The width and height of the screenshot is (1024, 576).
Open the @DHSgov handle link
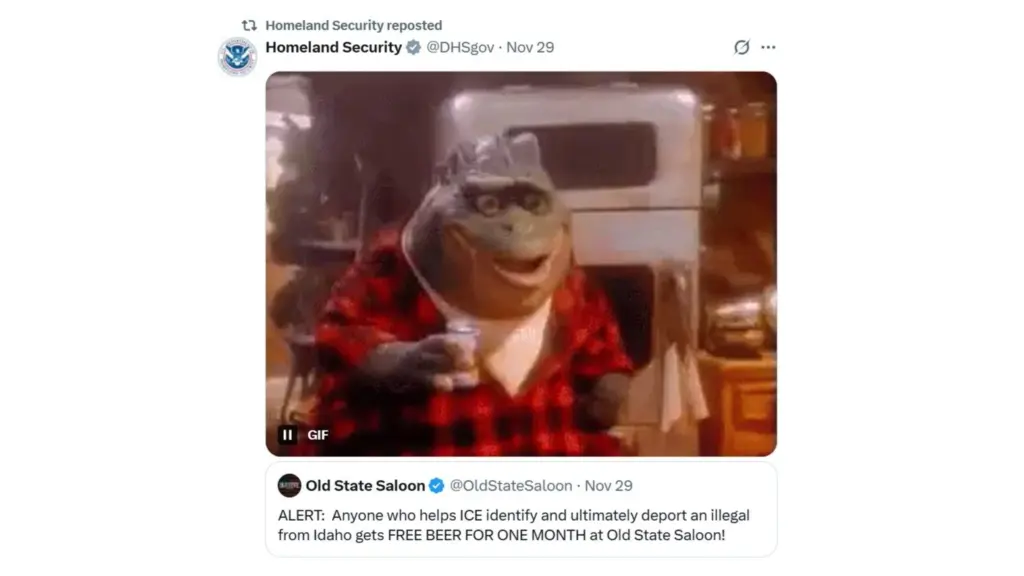click(x=460, y=47)
